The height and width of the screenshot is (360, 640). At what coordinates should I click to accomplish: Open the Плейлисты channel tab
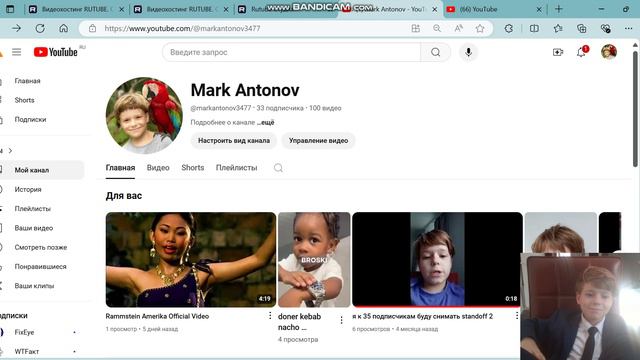click(x=236, y=168)
